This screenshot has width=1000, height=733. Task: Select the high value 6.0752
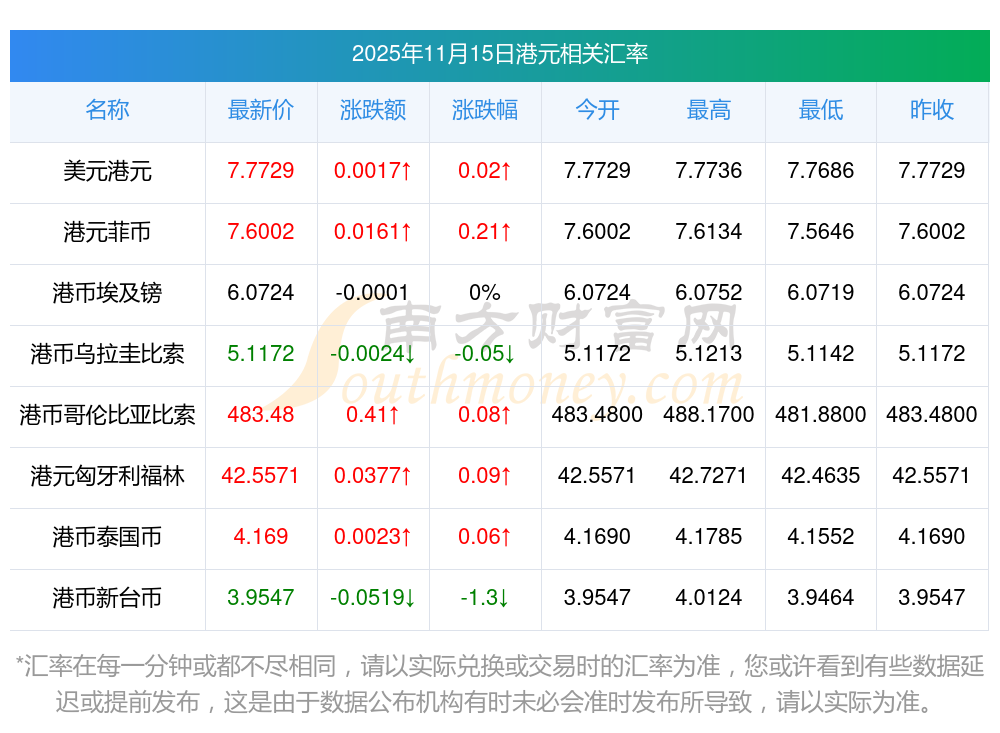pyautogui.click(x=709, y=292)
